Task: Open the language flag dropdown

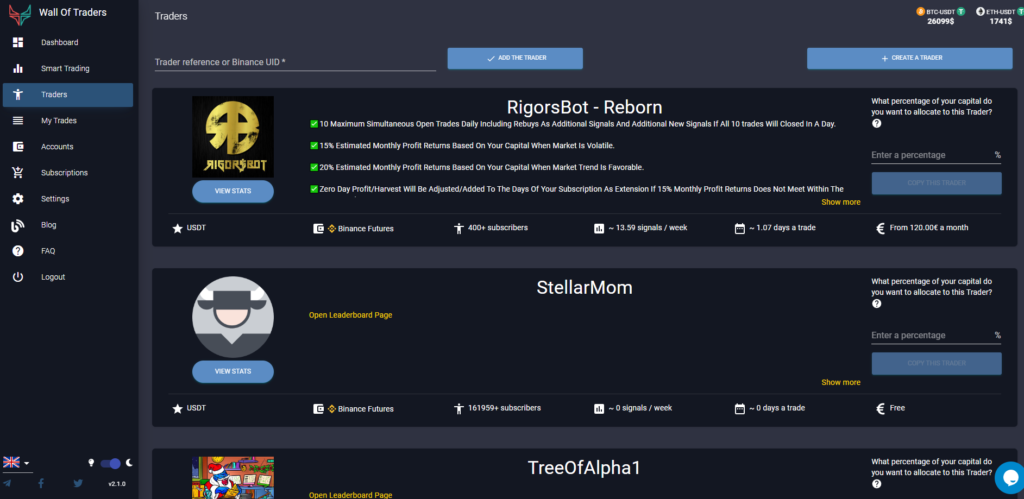Action: tap(16, 462)
